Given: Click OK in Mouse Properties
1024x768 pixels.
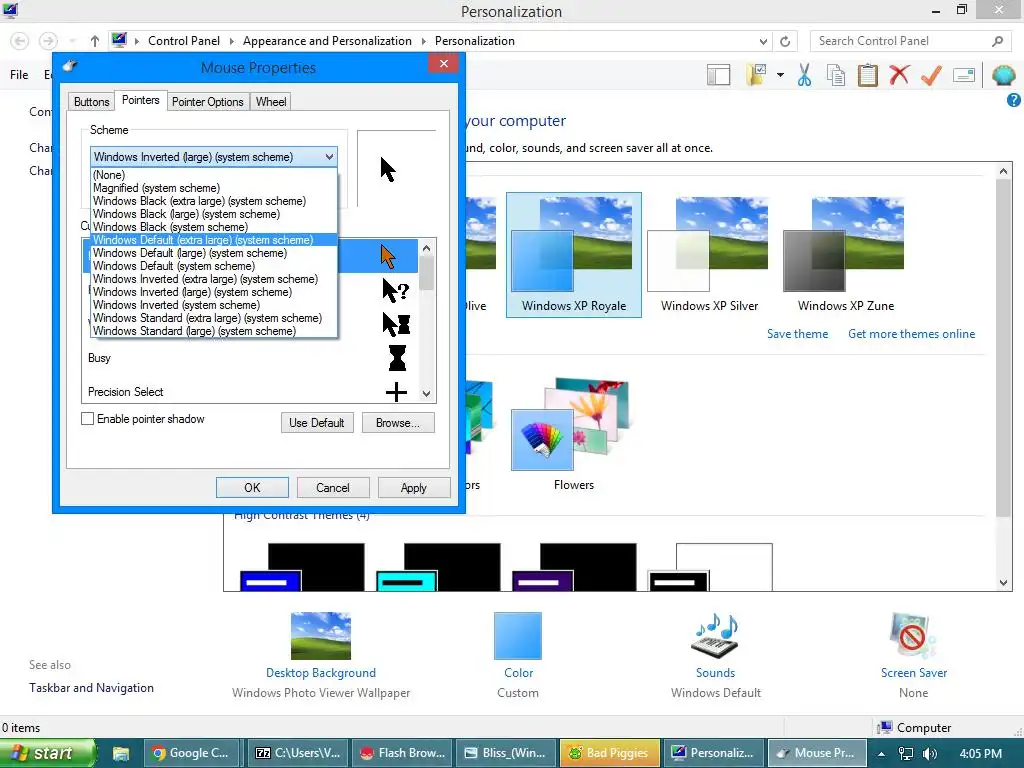Looking at the screenshot, I should click(x=252, y=488).
